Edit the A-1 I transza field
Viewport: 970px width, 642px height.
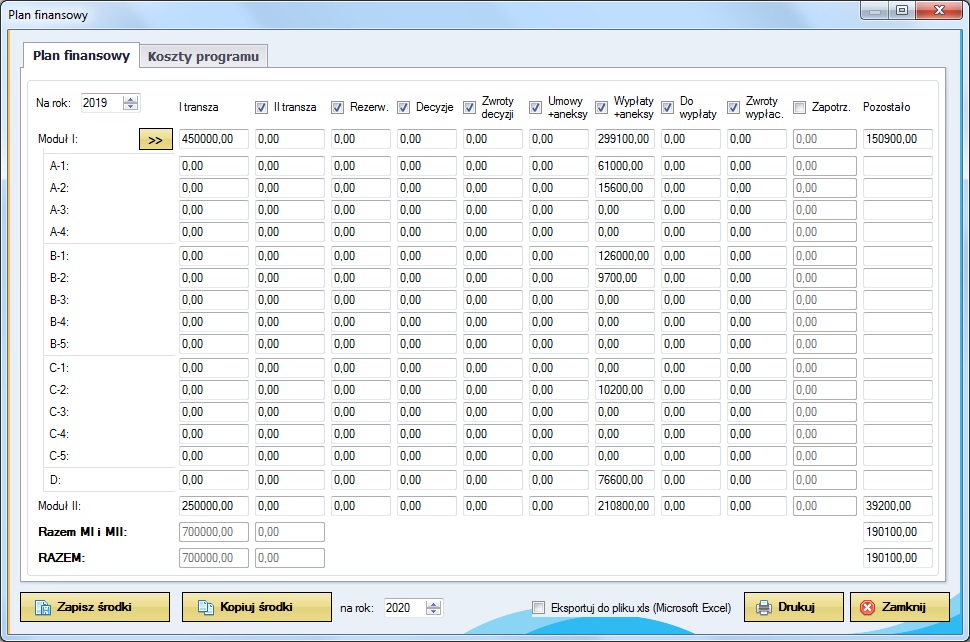[213, 166]
